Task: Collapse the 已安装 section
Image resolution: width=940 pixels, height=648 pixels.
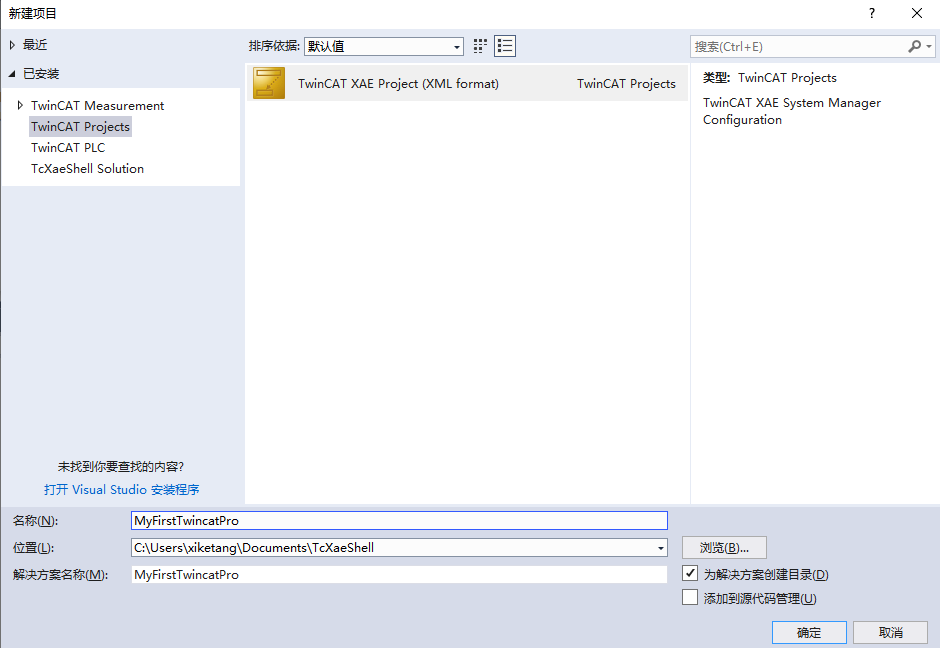Action: pyautogui.click(x=12, y=74)
